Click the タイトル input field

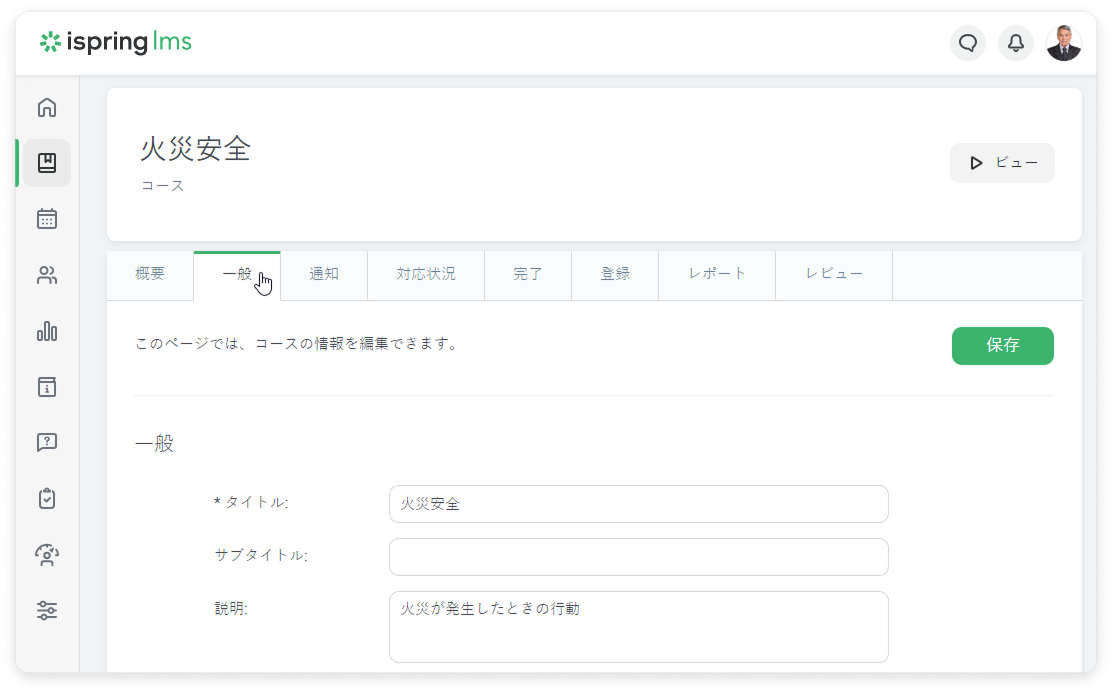638,504
